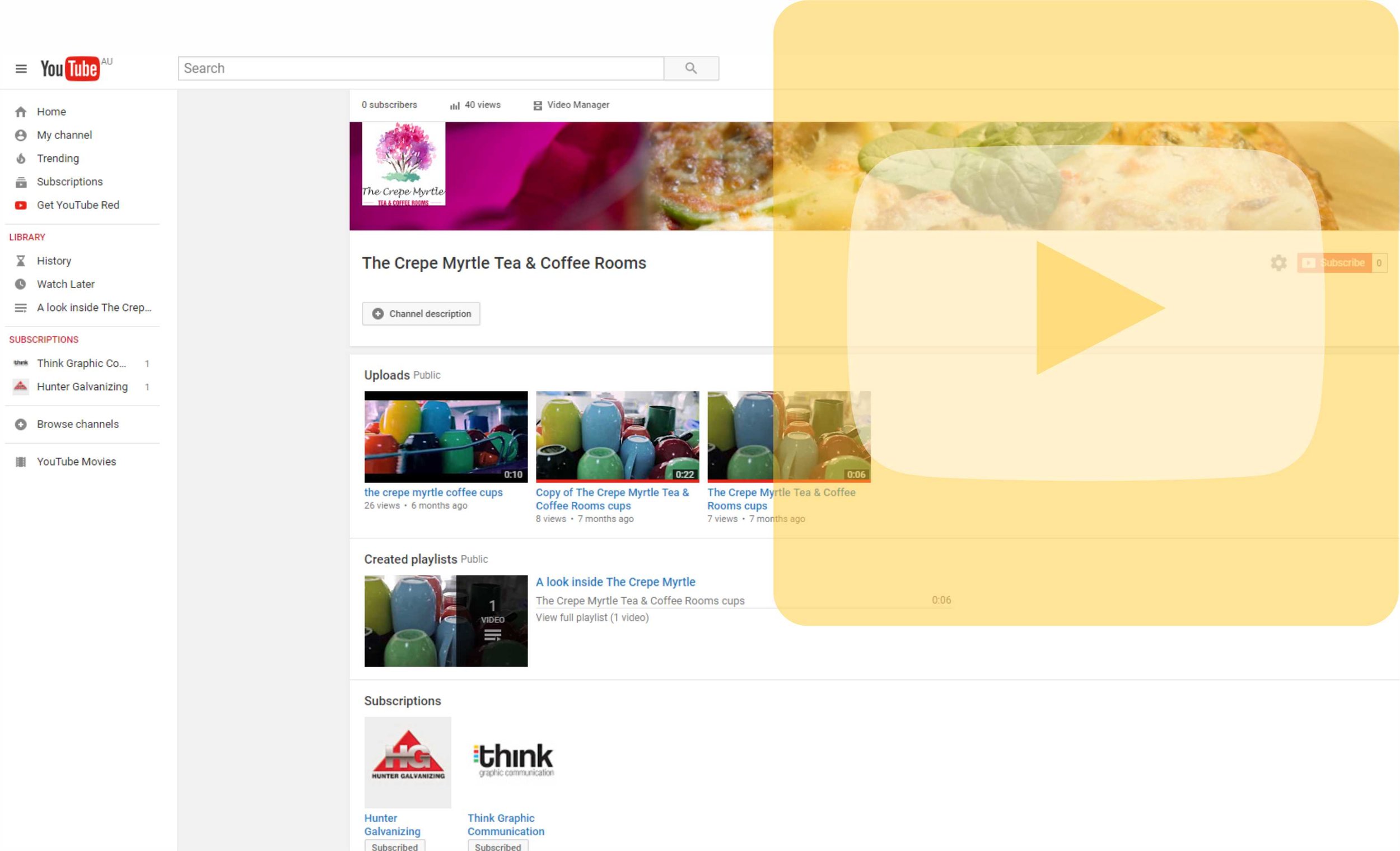The width and height of the screenshot is (1400, 851).
Task: Open The Crepe Myrtle Tea & Coffee Rooms cups title
Action: [x=781, y=499]
